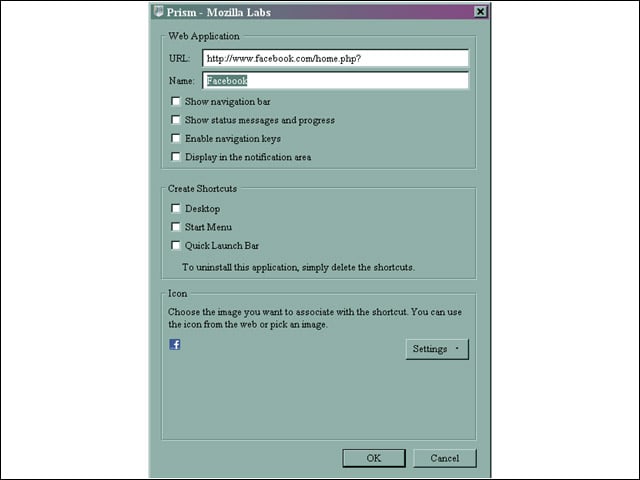Enable Start Menu shortcut checkbox
Screen dimensions: 640x480
pyautogui.click(x=176, y=227)
